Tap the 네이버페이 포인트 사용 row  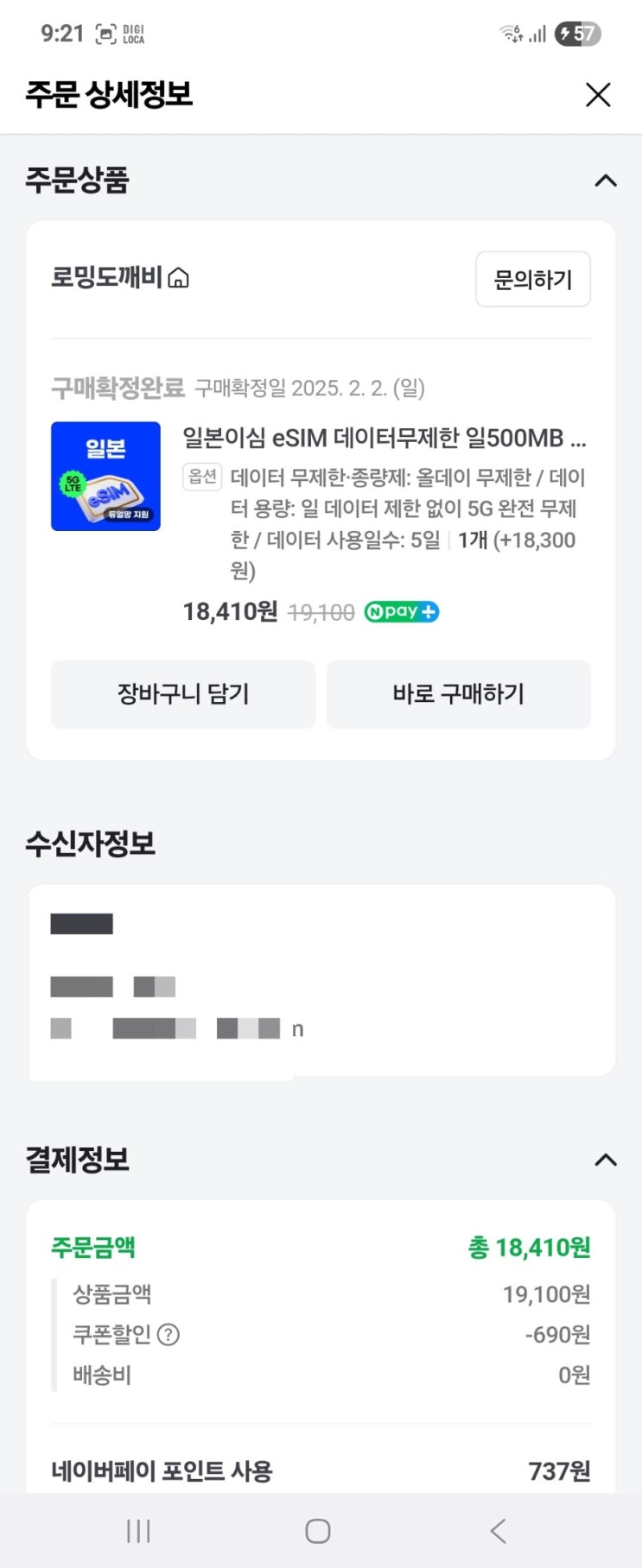coord(321,1470)
